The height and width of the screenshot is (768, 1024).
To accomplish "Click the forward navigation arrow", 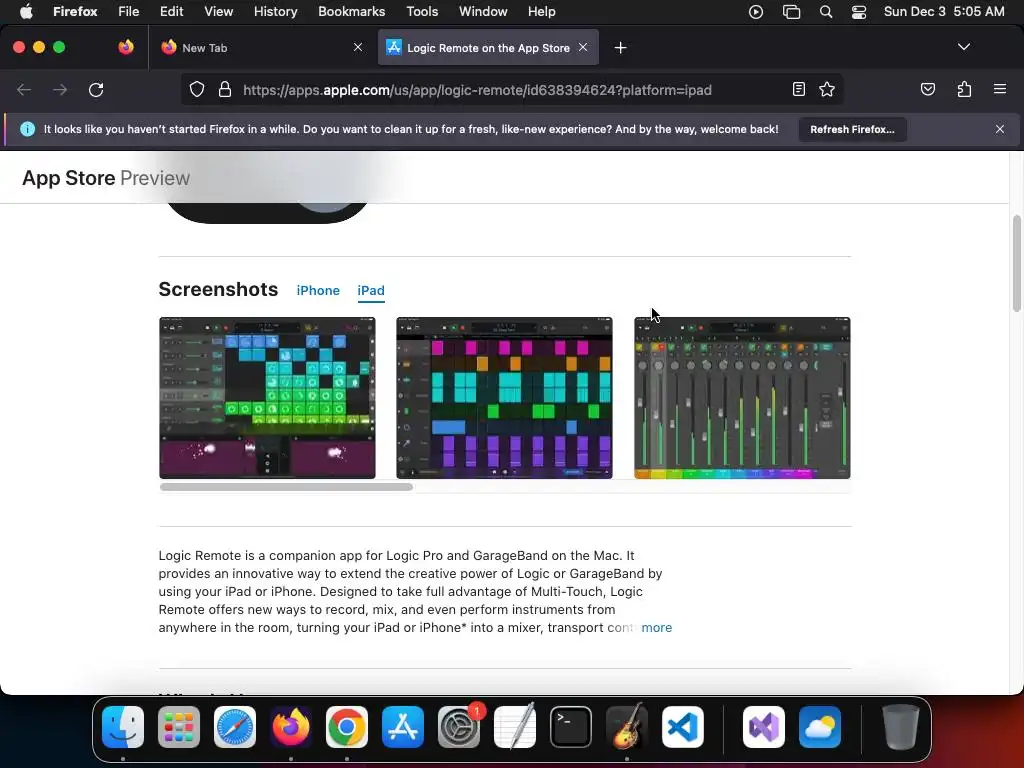I will 60,89.
